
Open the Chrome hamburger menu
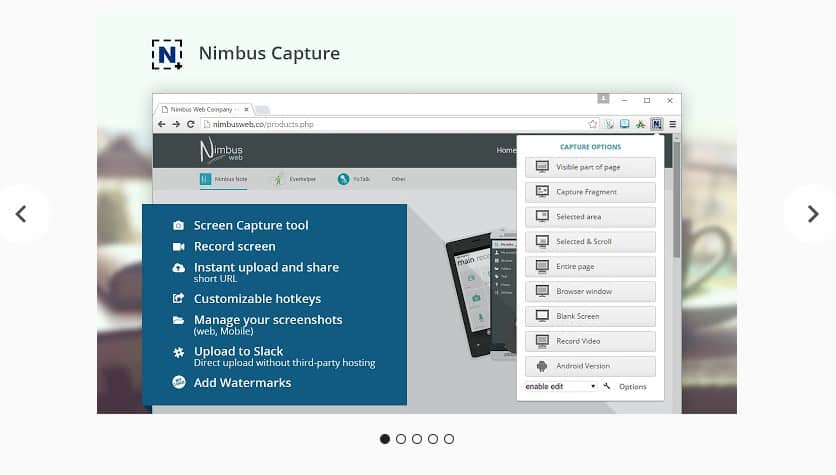pyautogui.click(x=673, y=124)
